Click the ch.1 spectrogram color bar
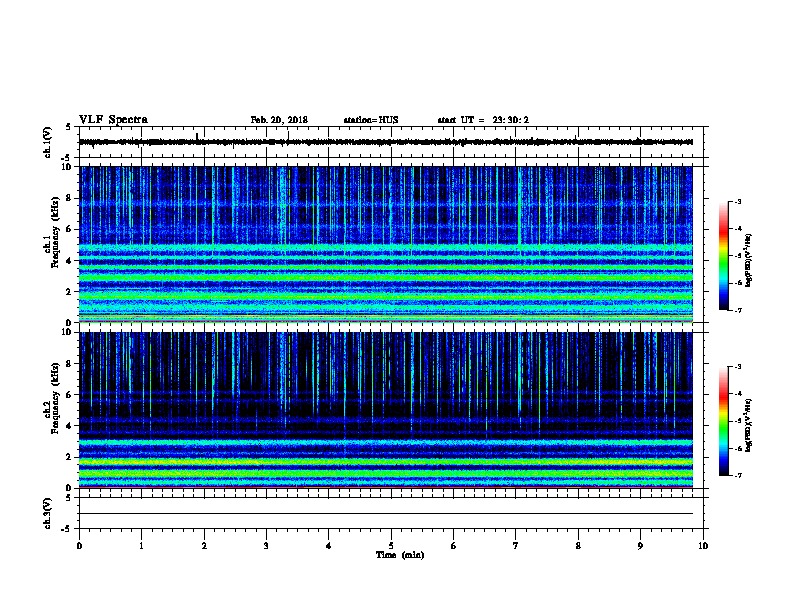Image resolution: width=792 pixels, height=612 pixels. tap(723, 256)
